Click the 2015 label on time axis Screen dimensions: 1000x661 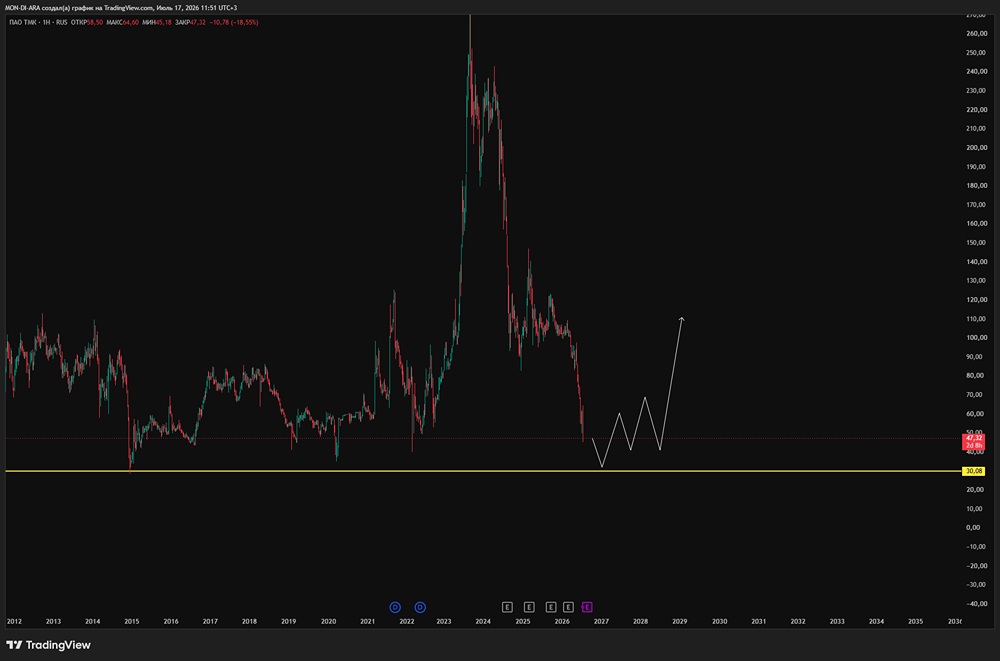(x=131, y=621)
